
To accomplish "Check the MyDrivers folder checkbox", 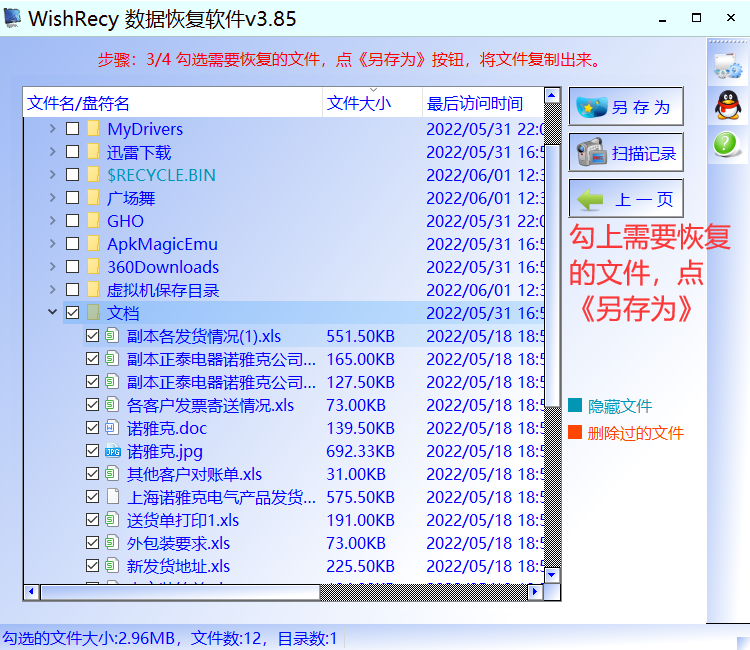I will pyautogui.click(x=73, y=129).
